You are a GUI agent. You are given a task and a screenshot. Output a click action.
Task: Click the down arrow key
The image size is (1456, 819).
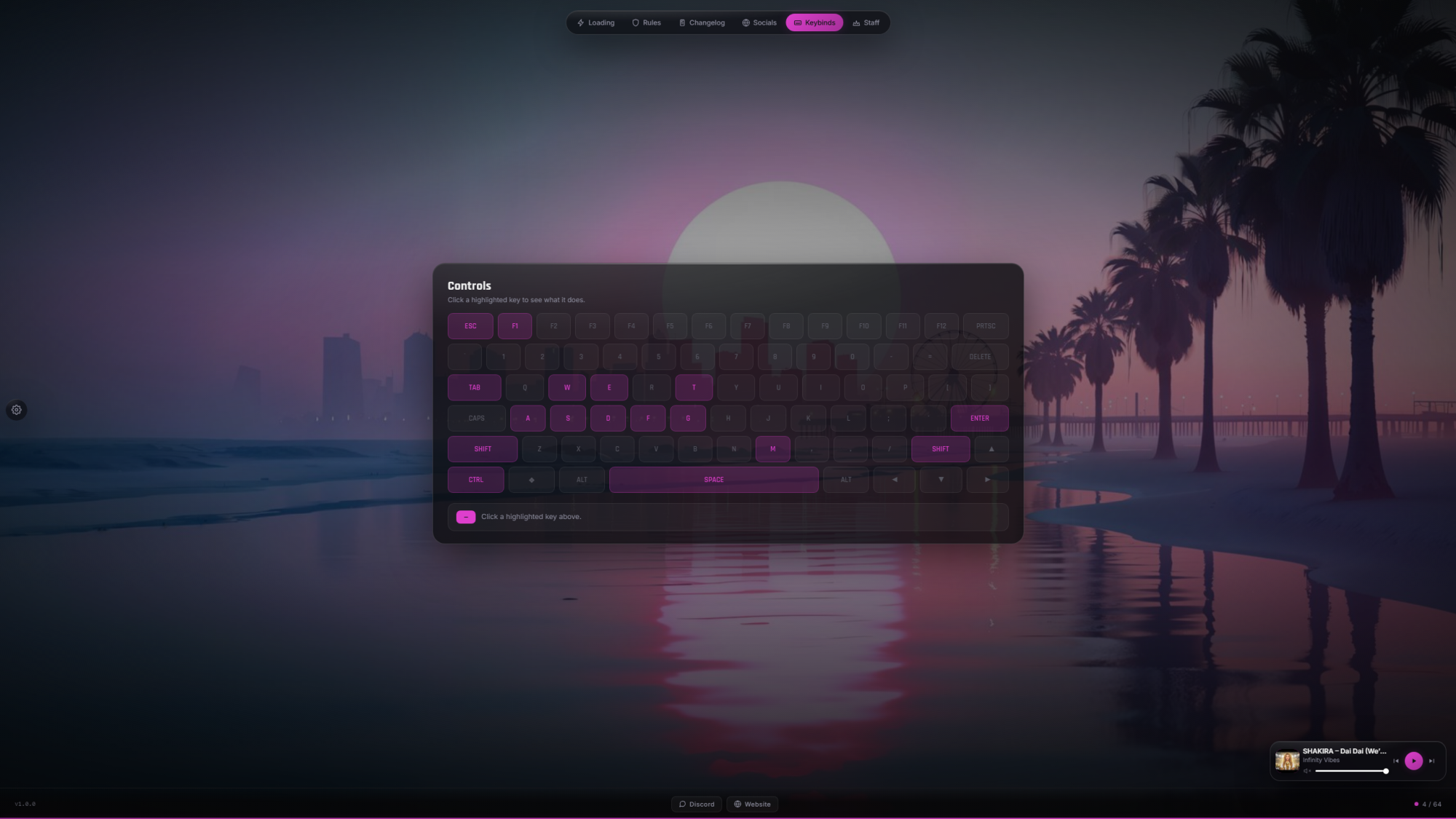pos(941,480)
